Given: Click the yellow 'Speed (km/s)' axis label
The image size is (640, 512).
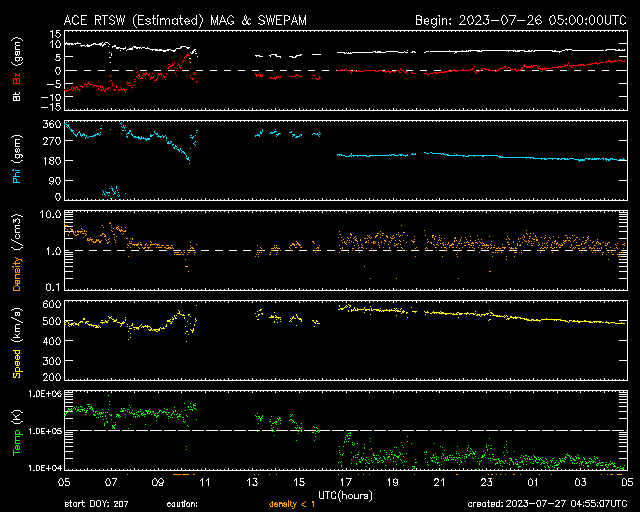Looking at the screenshot, I should (17, 343).
